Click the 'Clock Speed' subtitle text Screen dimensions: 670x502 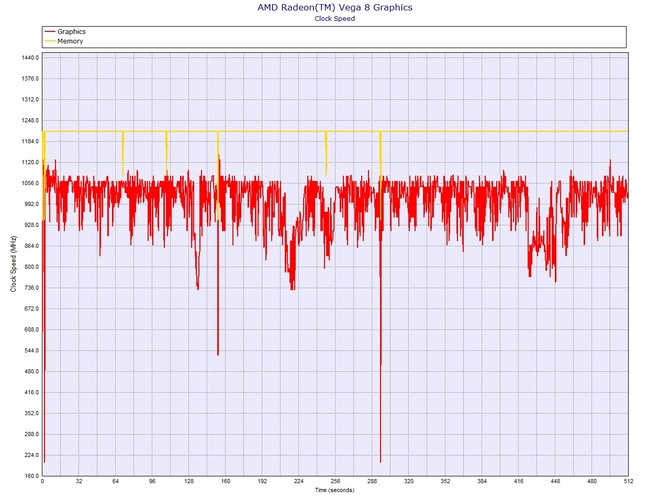pos(335,18)
